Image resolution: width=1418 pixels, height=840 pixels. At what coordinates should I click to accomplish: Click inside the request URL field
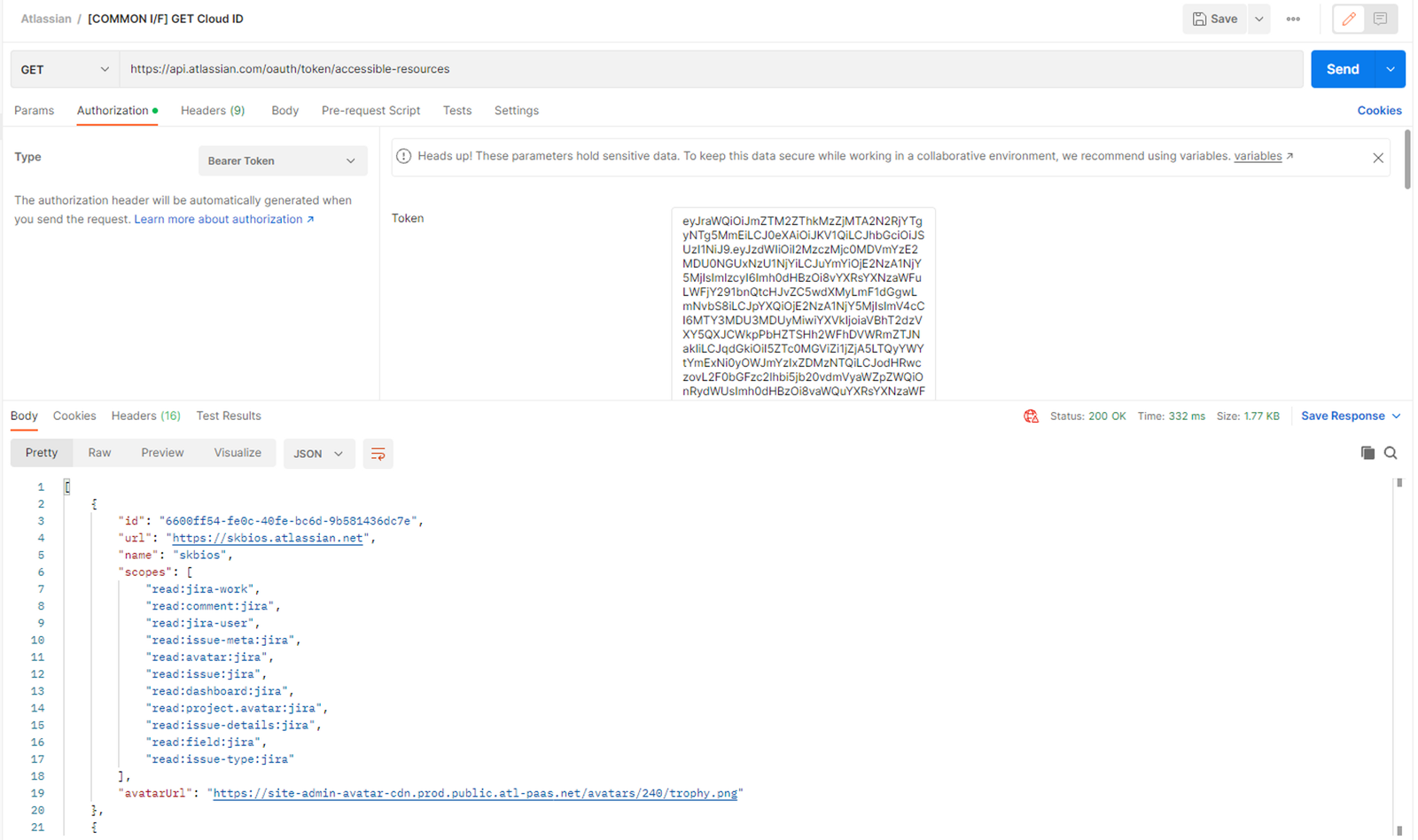click(709, 69)
